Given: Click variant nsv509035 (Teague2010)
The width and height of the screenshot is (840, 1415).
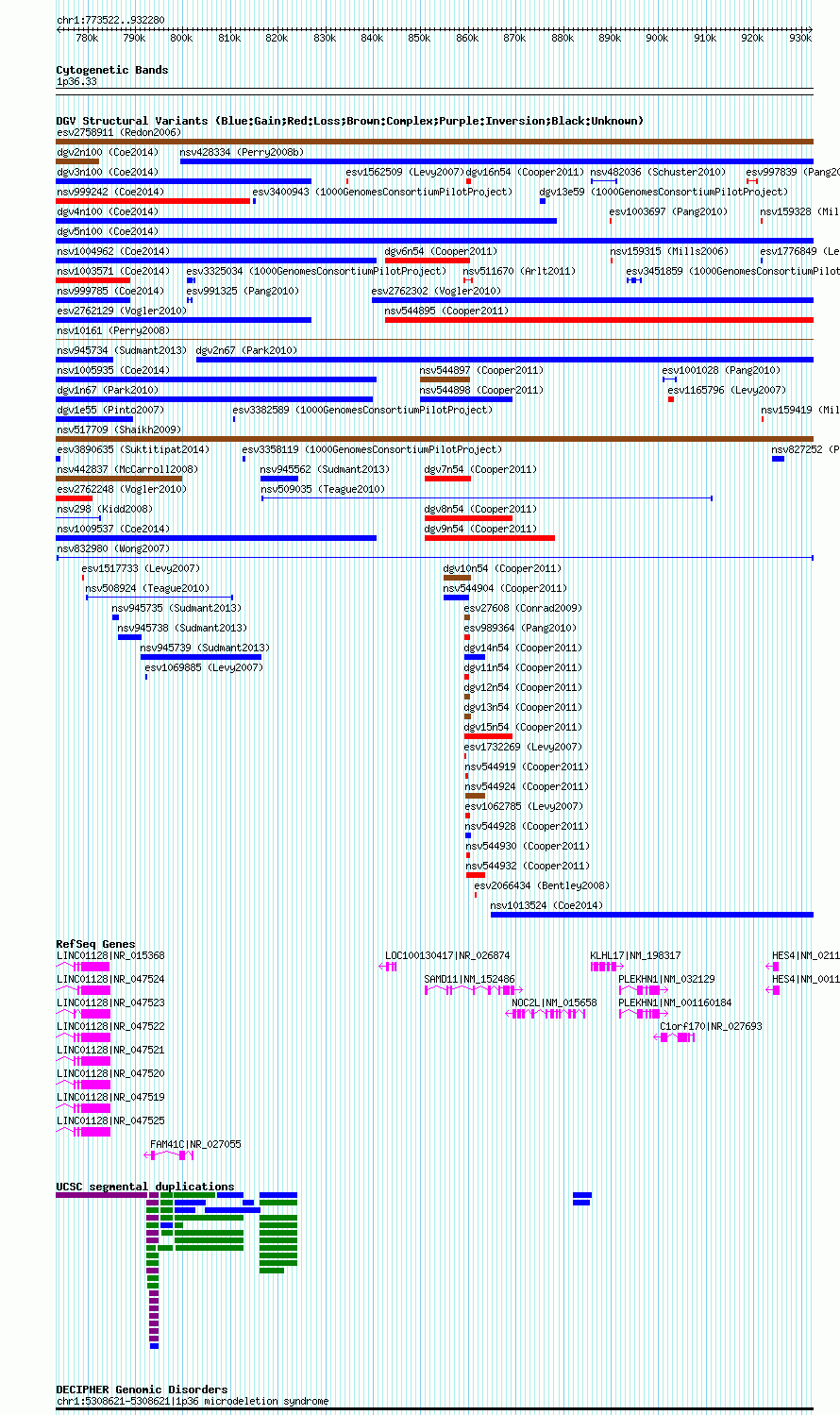Looking at the screenshot, I should tap(323, 489).
